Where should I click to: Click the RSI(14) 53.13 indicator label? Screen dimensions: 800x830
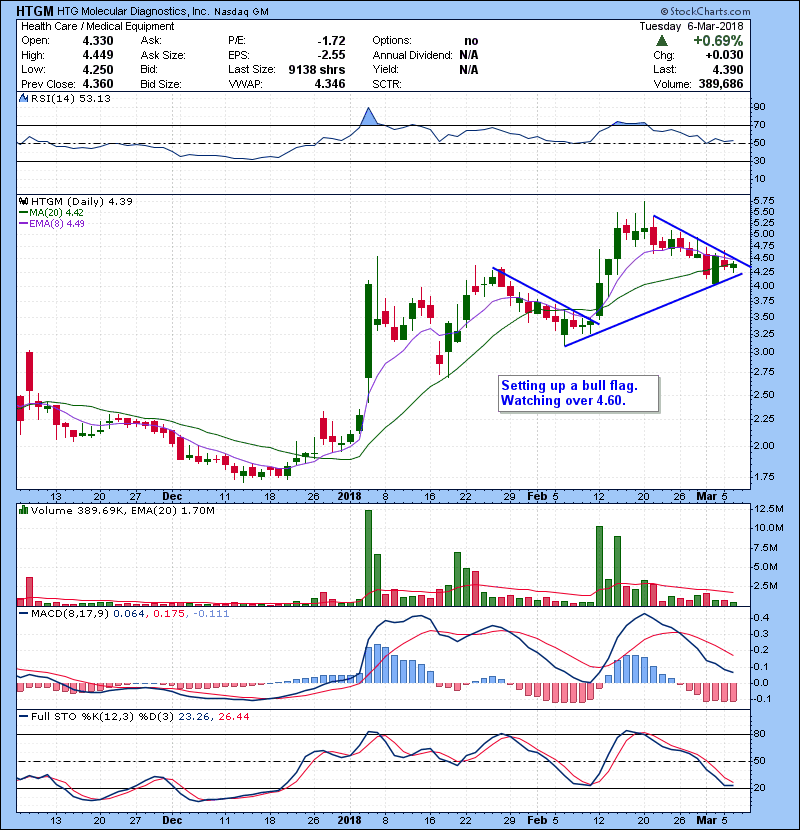[70, 98]
